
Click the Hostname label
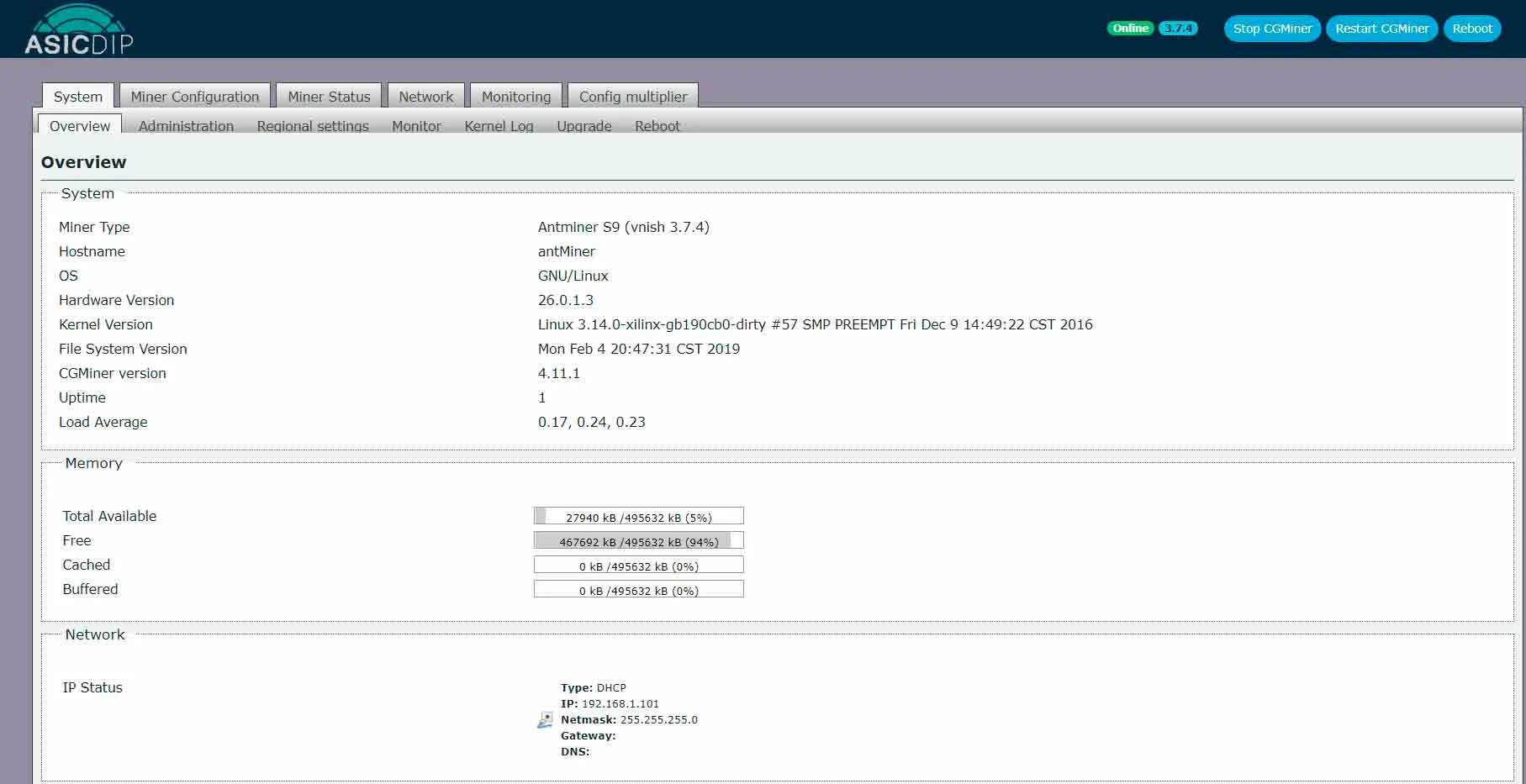(92, 251)
